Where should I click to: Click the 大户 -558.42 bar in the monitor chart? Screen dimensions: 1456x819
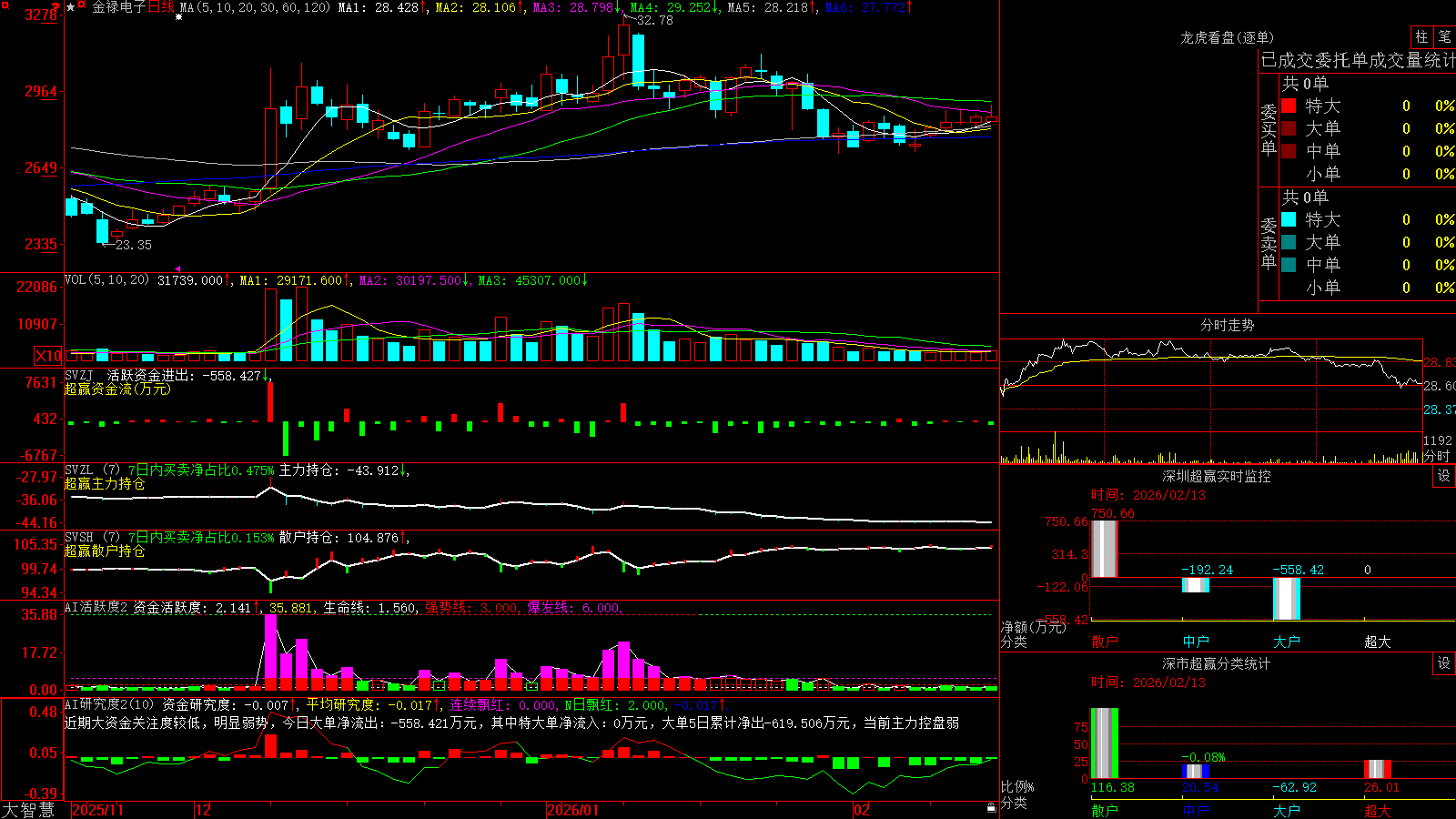tap(1286, 599)
